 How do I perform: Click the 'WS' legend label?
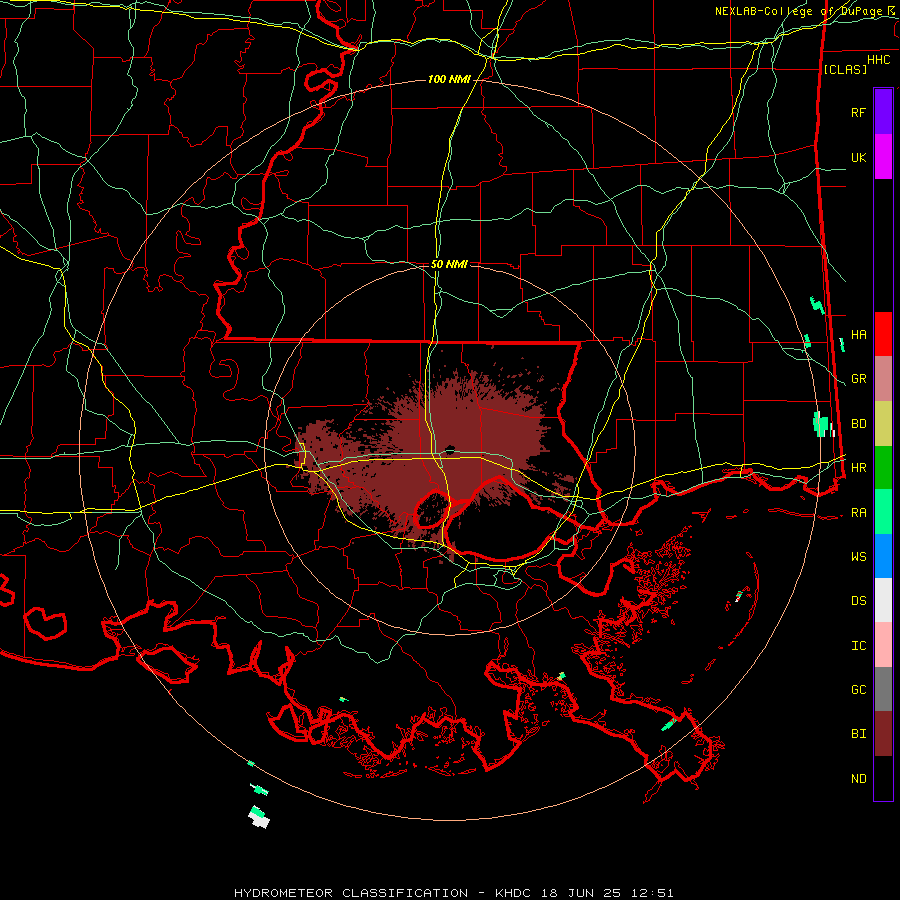[858, 557]
